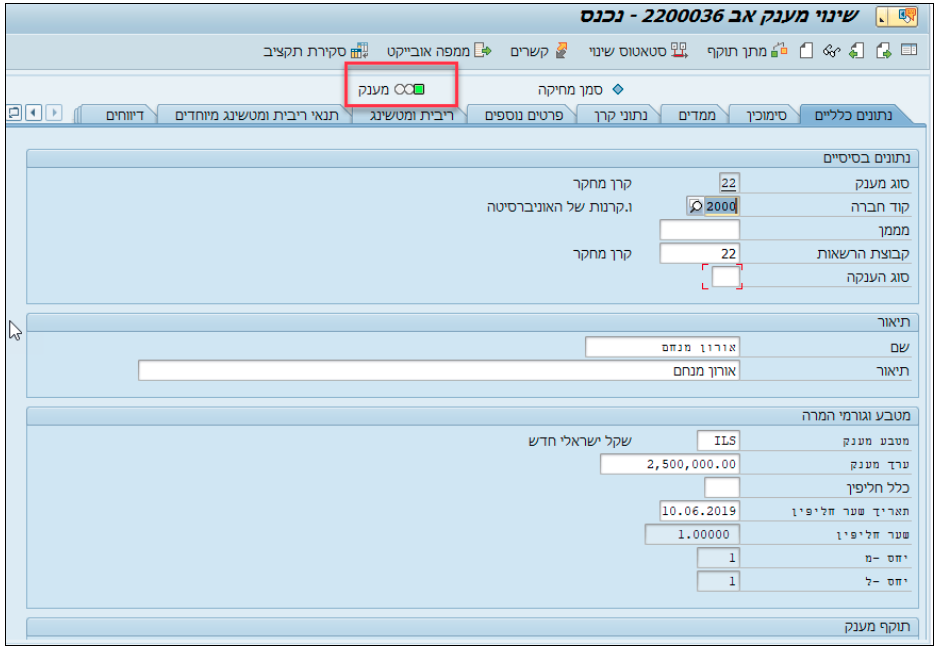Switch to נתונים כלליים tab

click(852, 115)
